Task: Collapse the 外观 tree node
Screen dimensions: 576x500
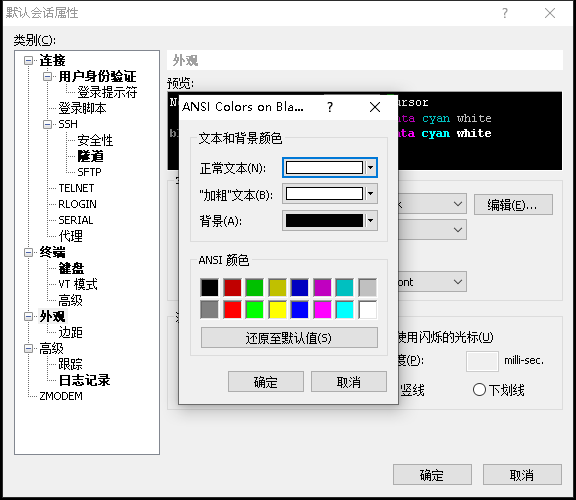Action: pos(28,316)
